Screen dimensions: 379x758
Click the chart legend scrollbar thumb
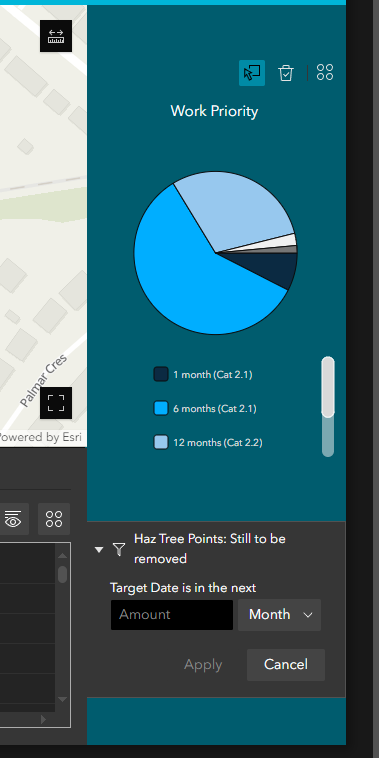click(x=328, y=387)
